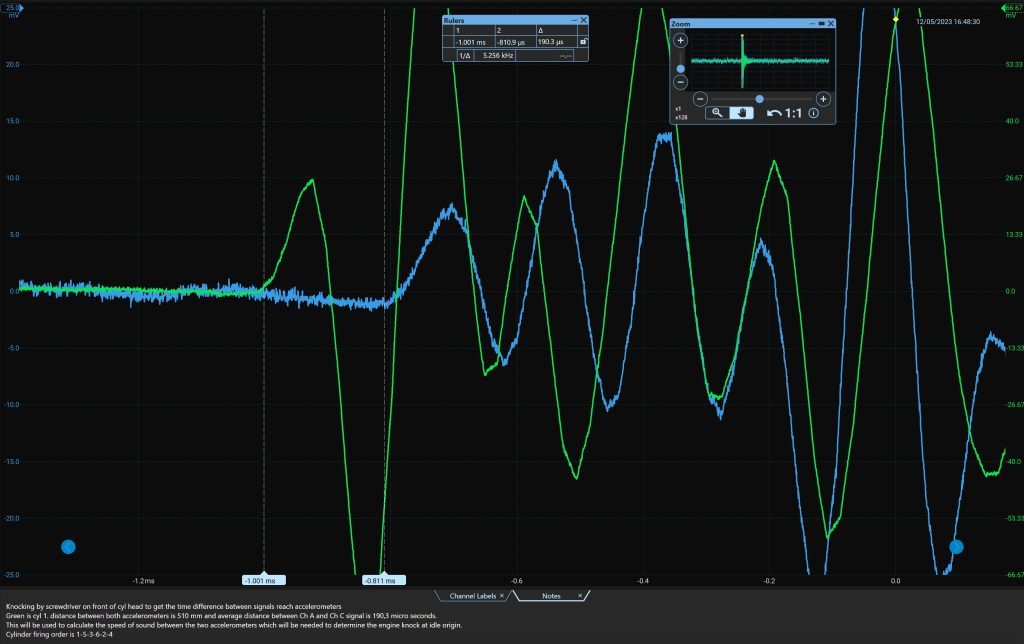Click ruler 2 value -810.9 µs cell
The height and width of the screenshot is (644, 1024).
[515, 42]
